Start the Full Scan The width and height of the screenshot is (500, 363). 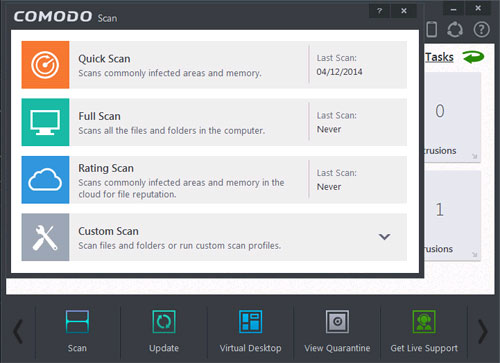[x=214, y=122]
